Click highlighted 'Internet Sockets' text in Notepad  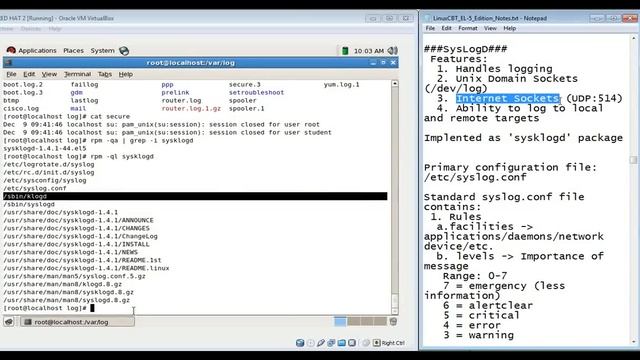(507, 98)
